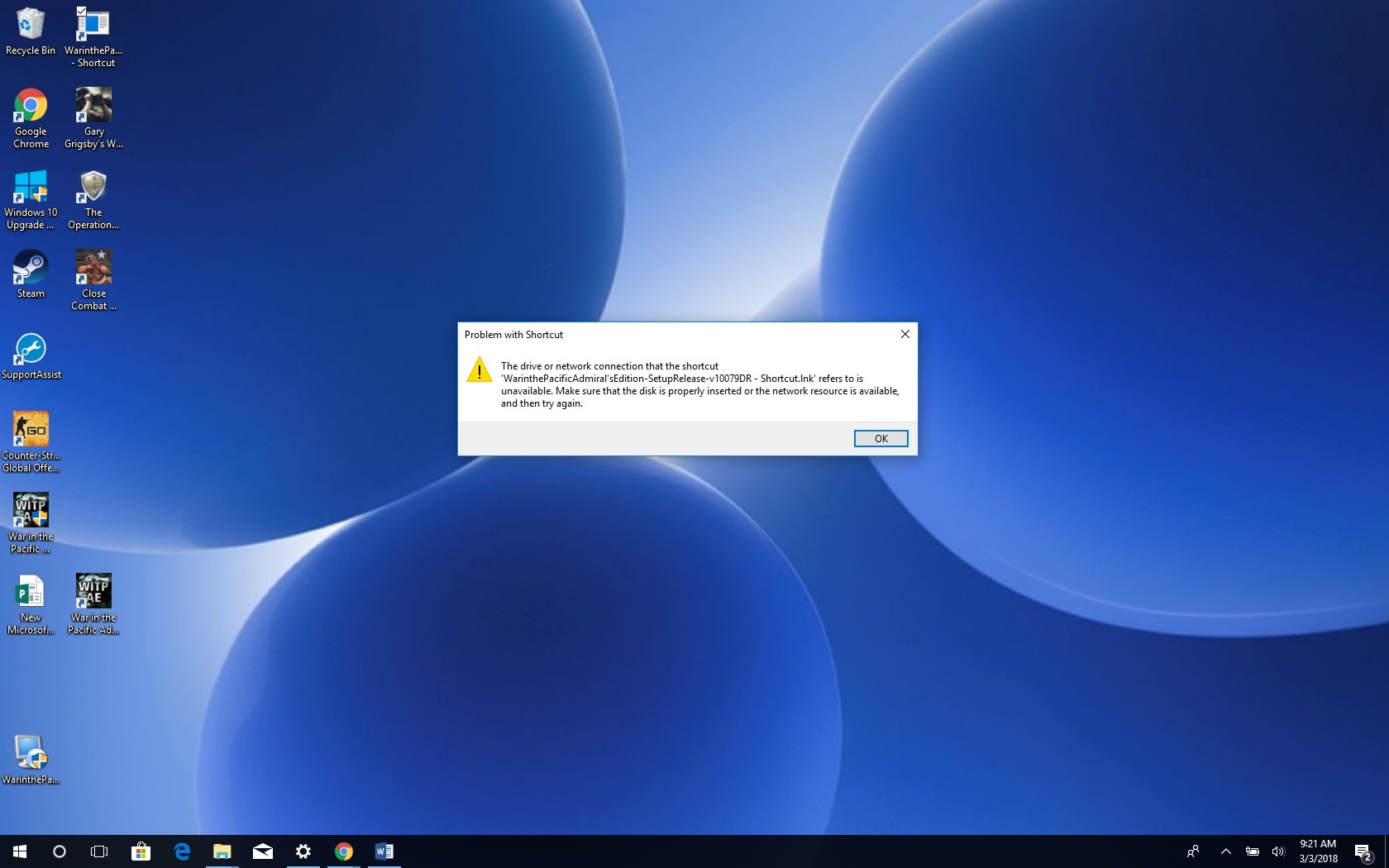This screenshot has height=868, width=1389.
Task: Select the SupportAssist desktop icon
Action: point(31,355)
